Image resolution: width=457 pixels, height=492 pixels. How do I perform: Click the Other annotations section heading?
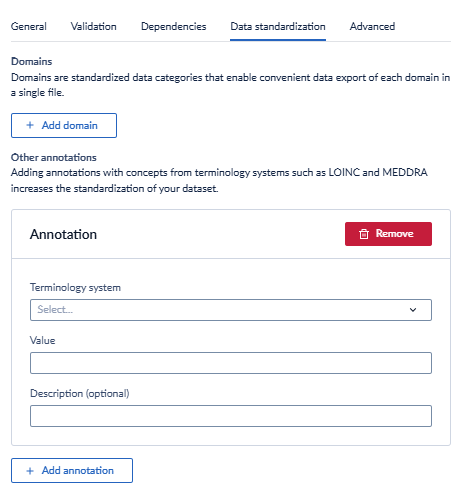click(x=54, y=157)
